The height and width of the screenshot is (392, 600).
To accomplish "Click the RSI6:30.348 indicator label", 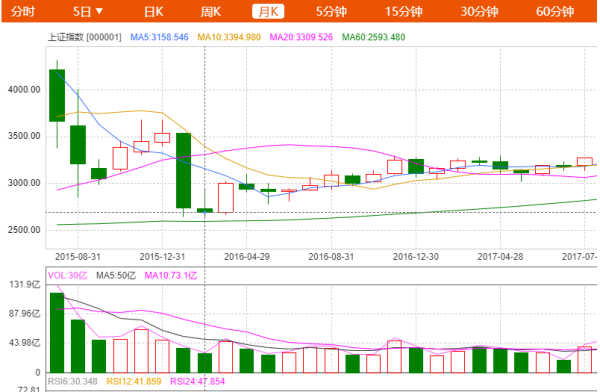I will coord(72,381).
